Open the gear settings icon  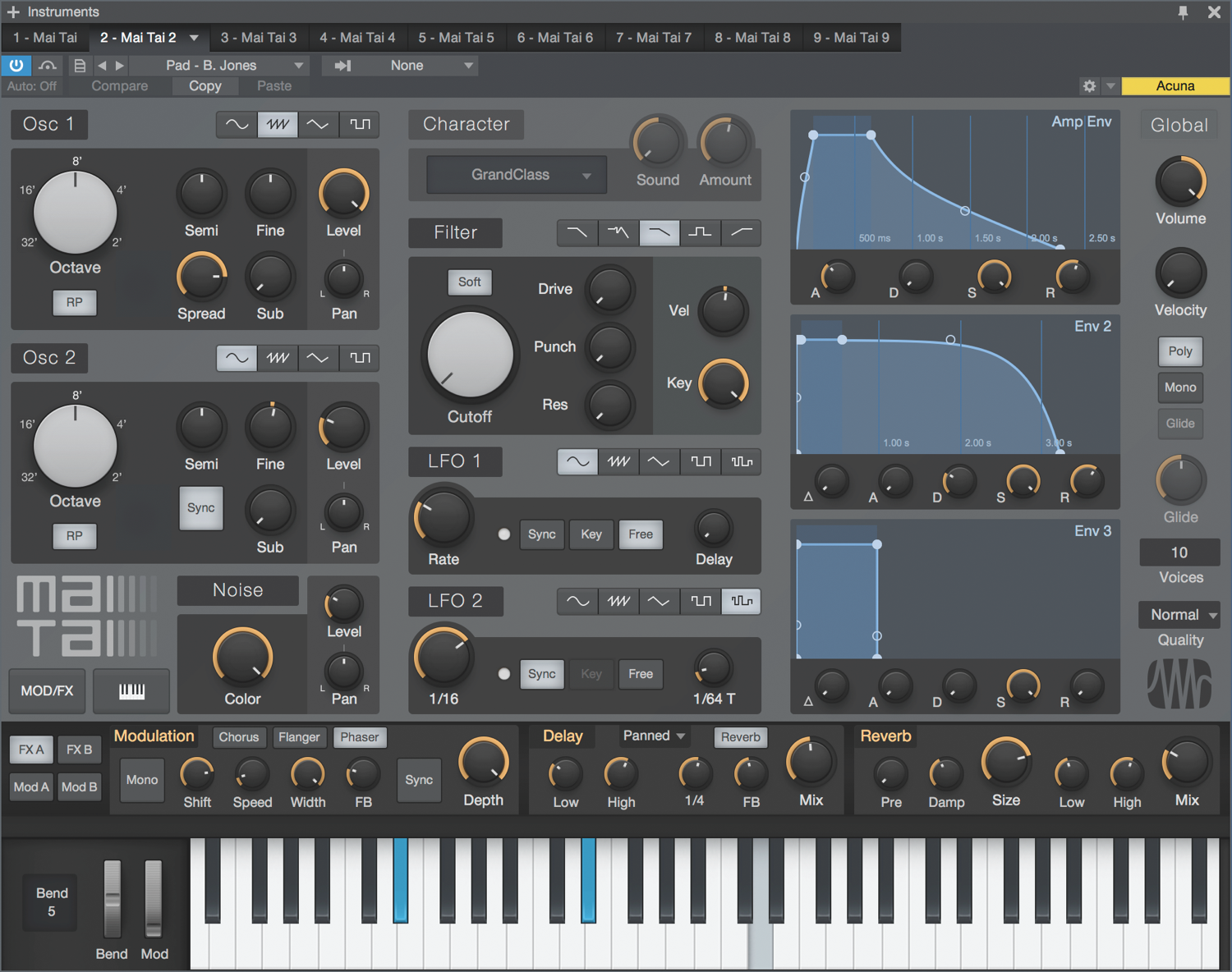point(1089,85)
